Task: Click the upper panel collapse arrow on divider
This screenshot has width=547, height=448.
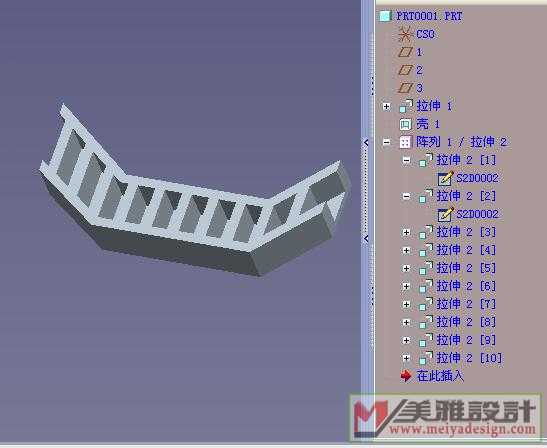Action: tap(366, 142)
